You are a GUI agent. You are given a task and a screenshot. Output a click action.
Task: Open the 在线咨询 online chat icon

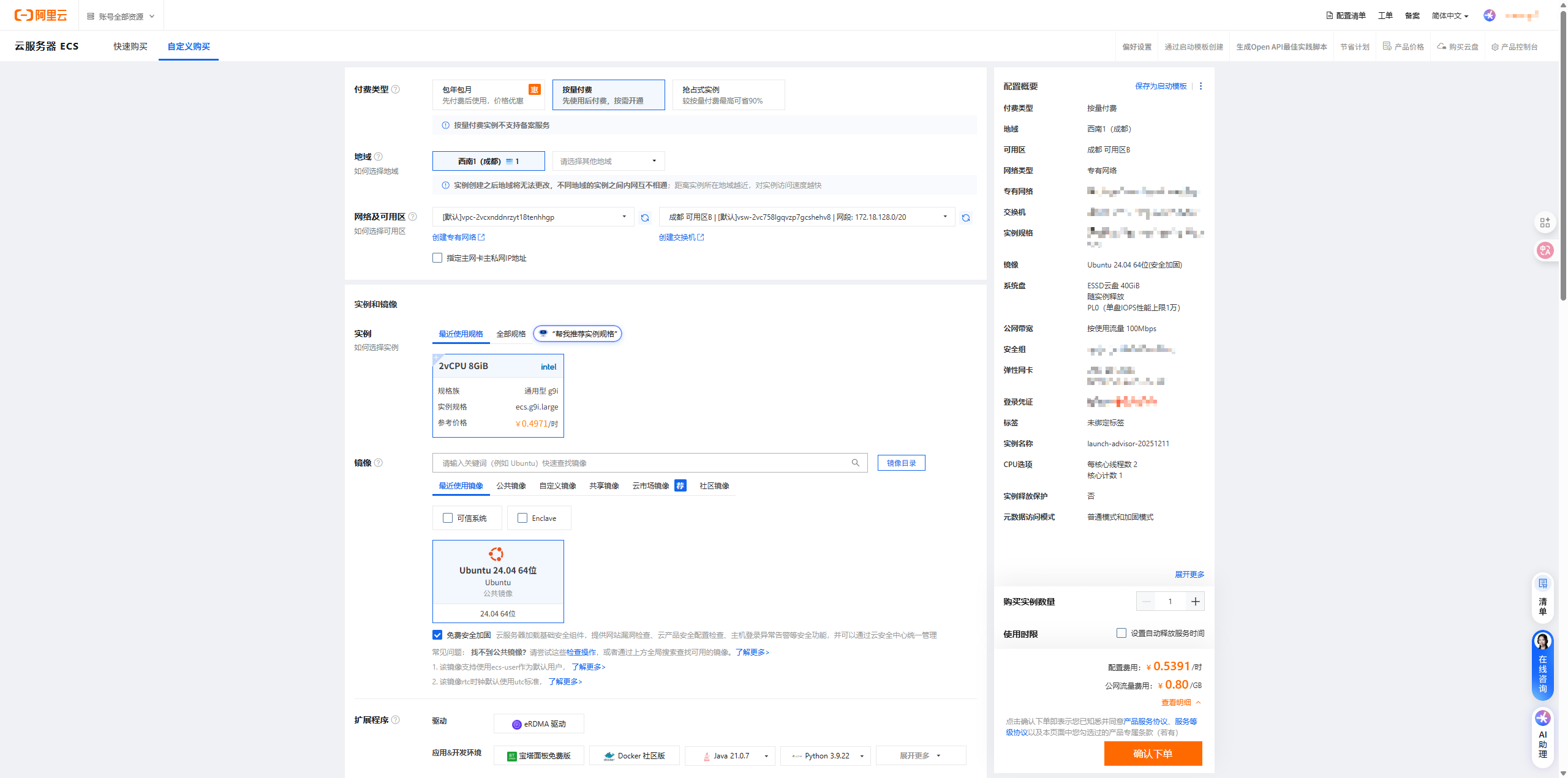pyautogui.click(x=1542, y=665)
